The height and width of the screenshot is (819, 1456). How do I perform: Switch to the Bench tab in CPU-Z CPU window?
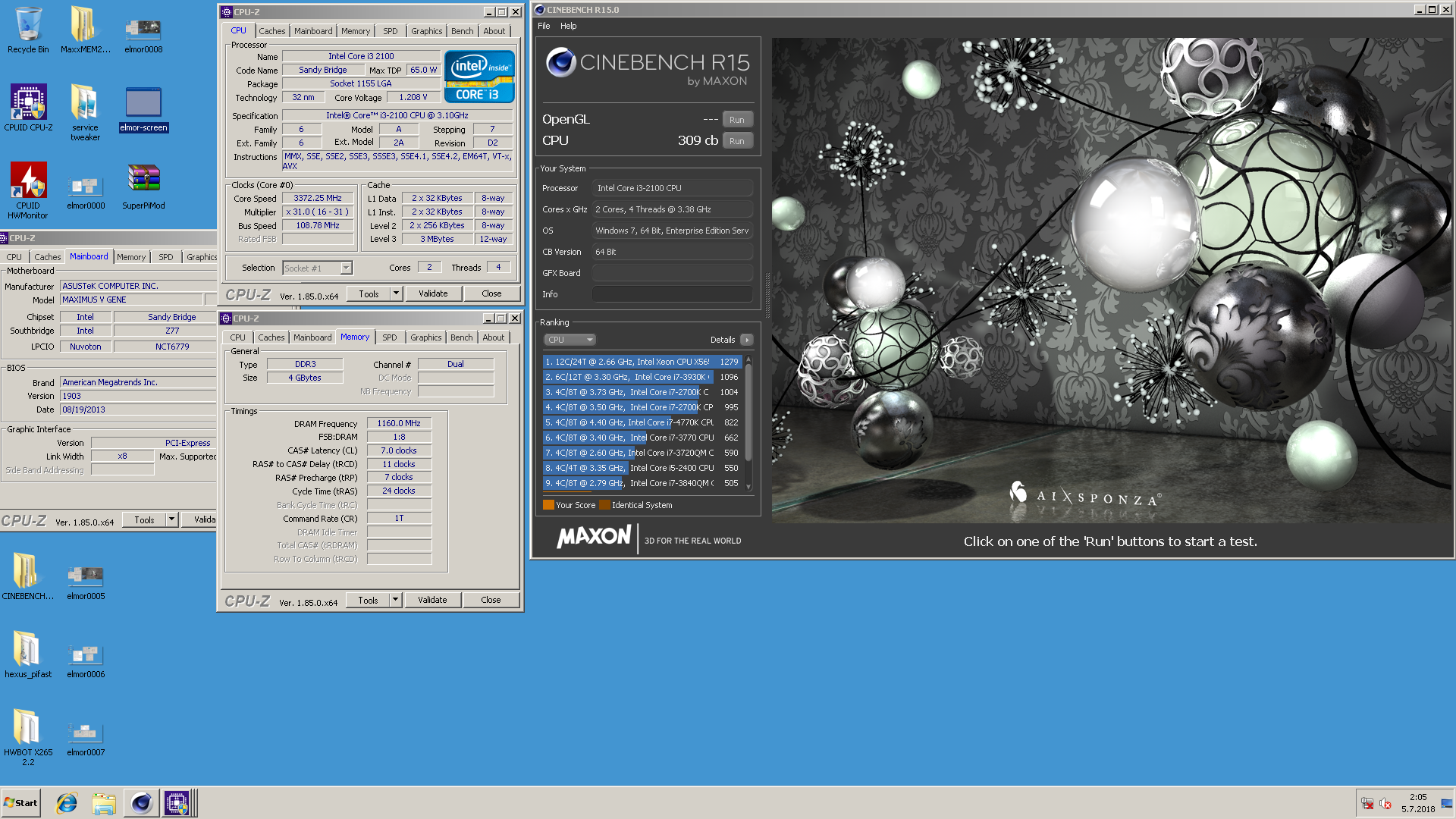click(x=462, y=31)
